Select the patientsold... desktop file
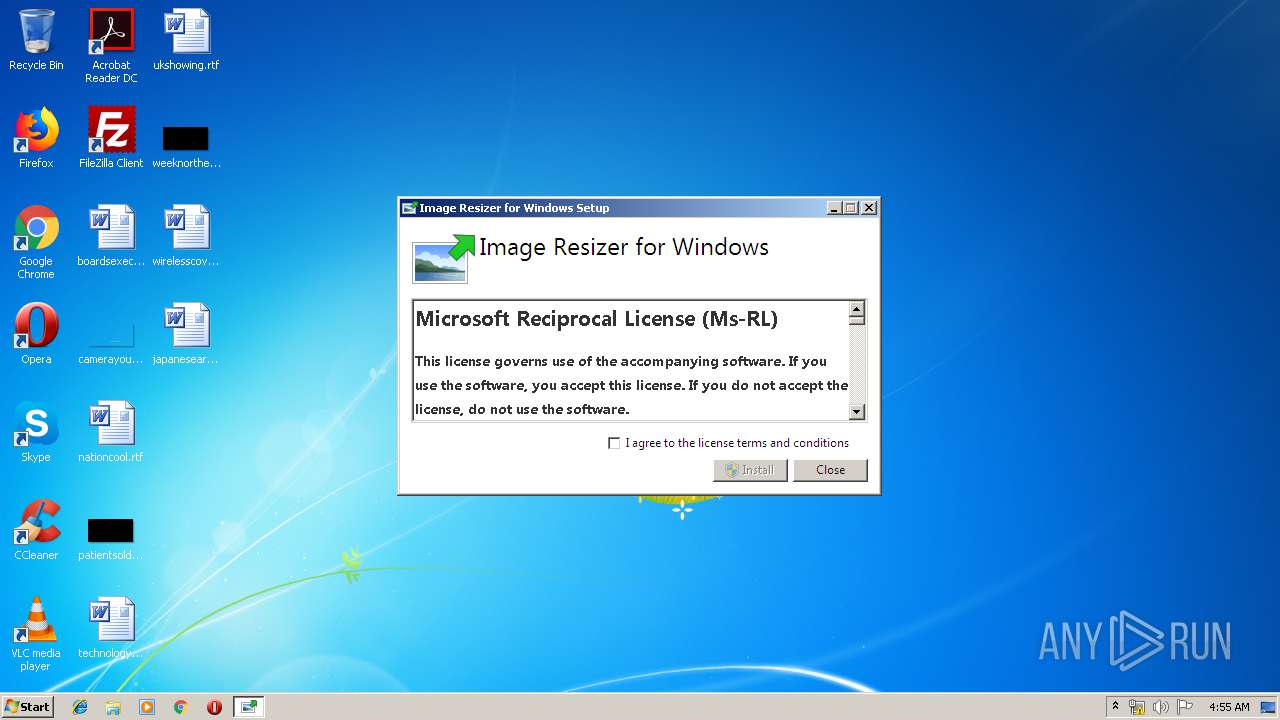Screen dimensions: 1280x720 click(111, 537)
